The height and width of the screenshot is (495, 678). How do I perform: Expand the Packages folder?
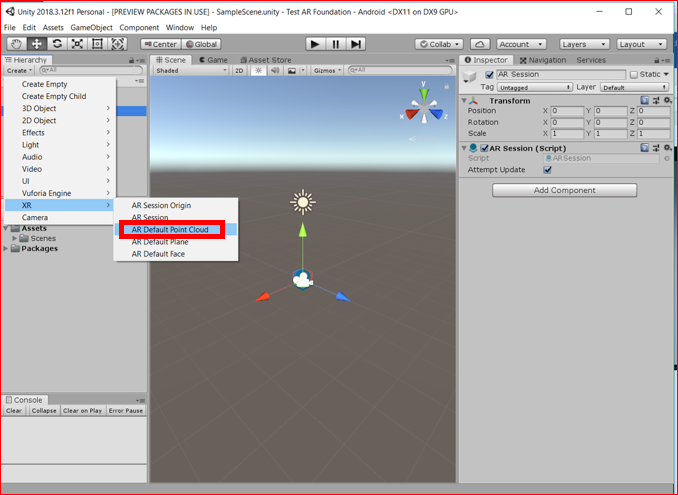pyautogui.click(x=6, y=249)
